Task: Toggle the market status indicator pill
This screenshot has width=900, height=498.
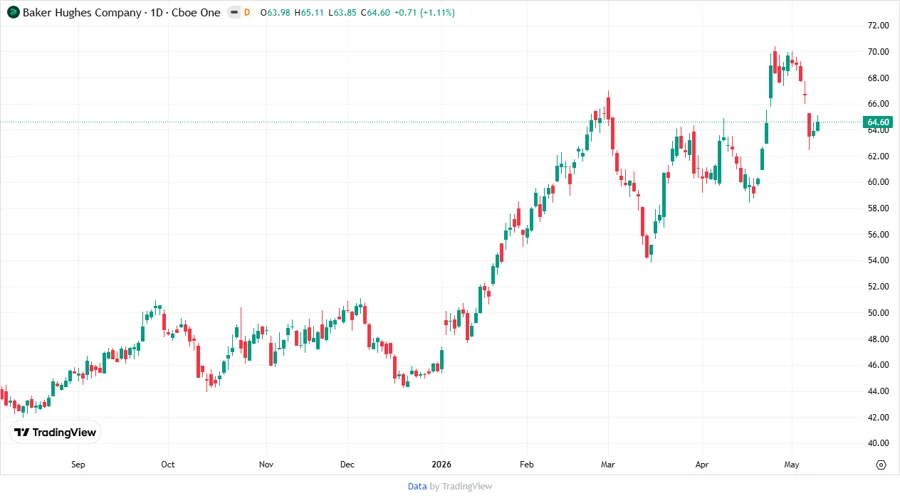Action: [x=234, y=12]
